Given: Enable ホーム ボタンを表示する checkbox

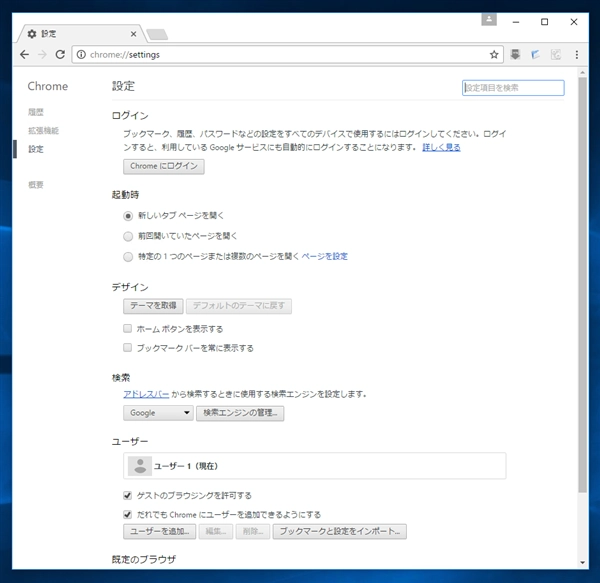Looking at the screenshot, I should pyautogui.click(x=127, y=329).
